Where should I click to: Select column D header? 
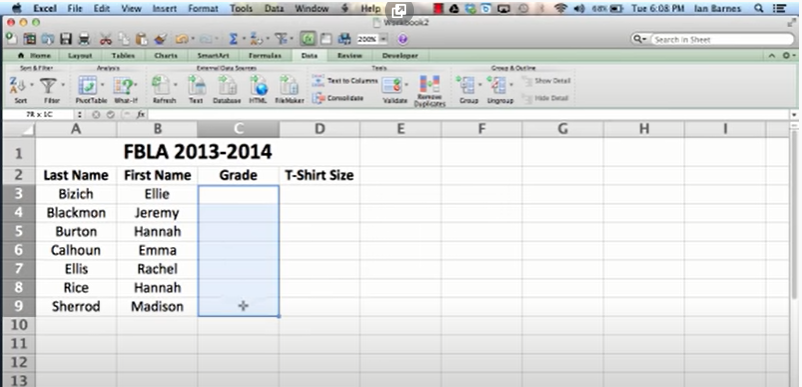[320, 129]
